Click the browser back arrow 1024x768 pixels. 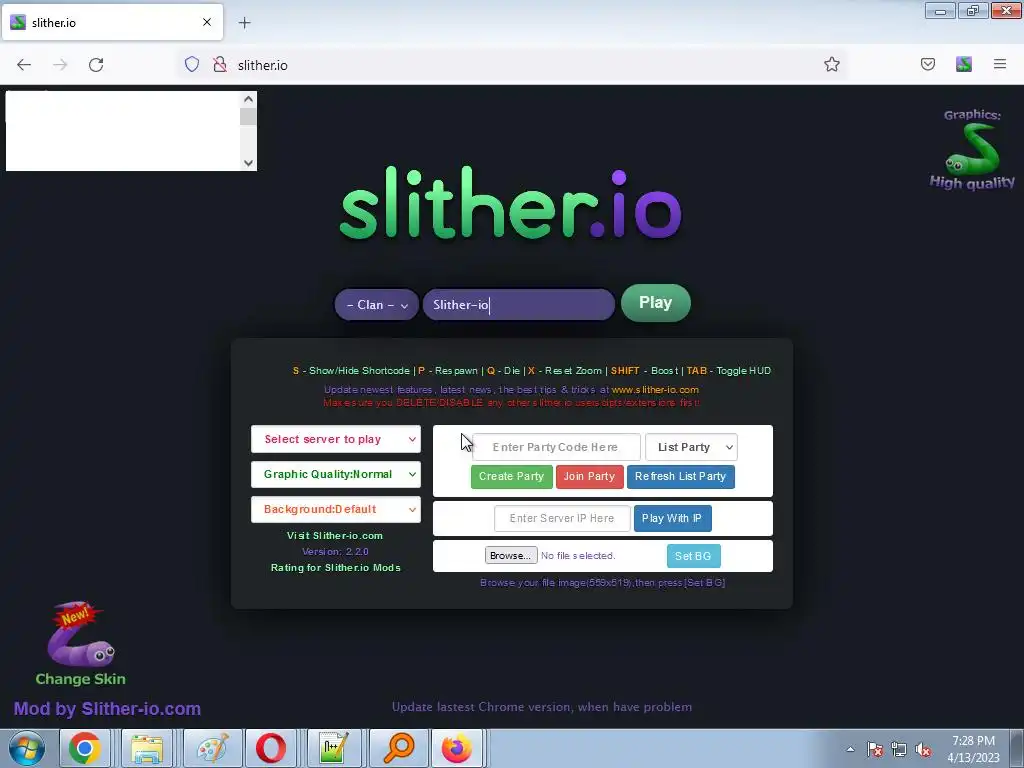coord(24,65)
